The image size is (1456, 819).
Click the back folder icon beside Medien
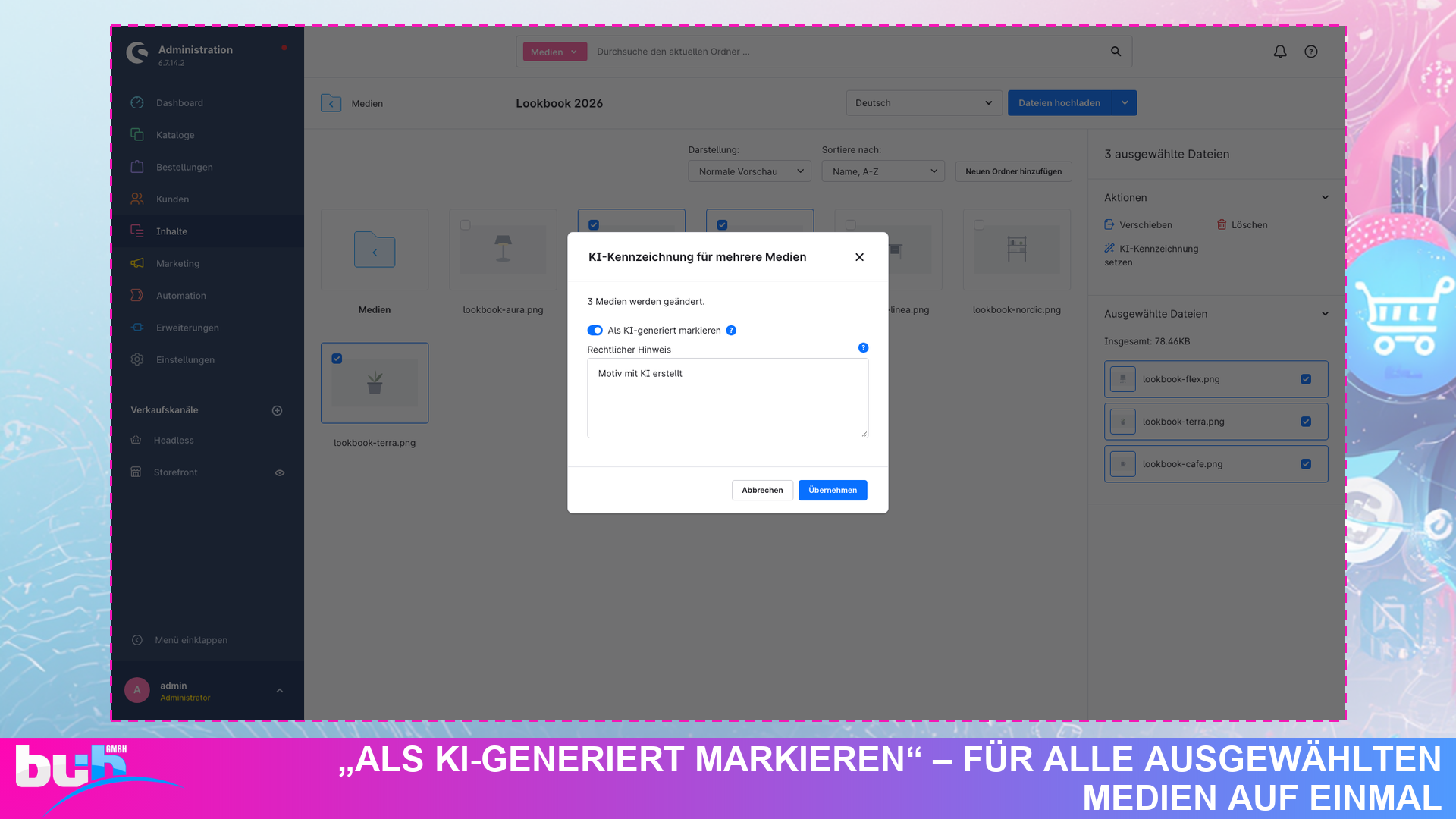pyautogui.click(x=331, y=103)
